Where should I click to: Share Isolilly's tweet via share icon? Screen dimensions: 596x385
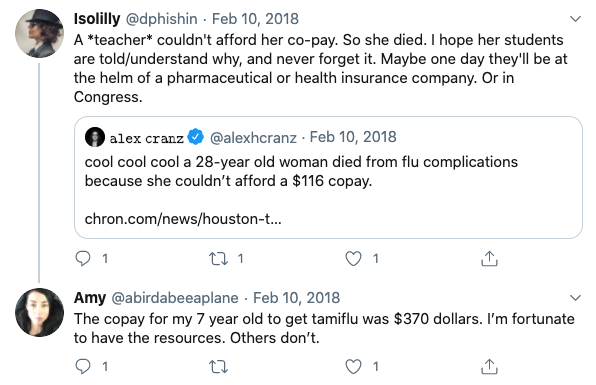click(x=489, y=258)
